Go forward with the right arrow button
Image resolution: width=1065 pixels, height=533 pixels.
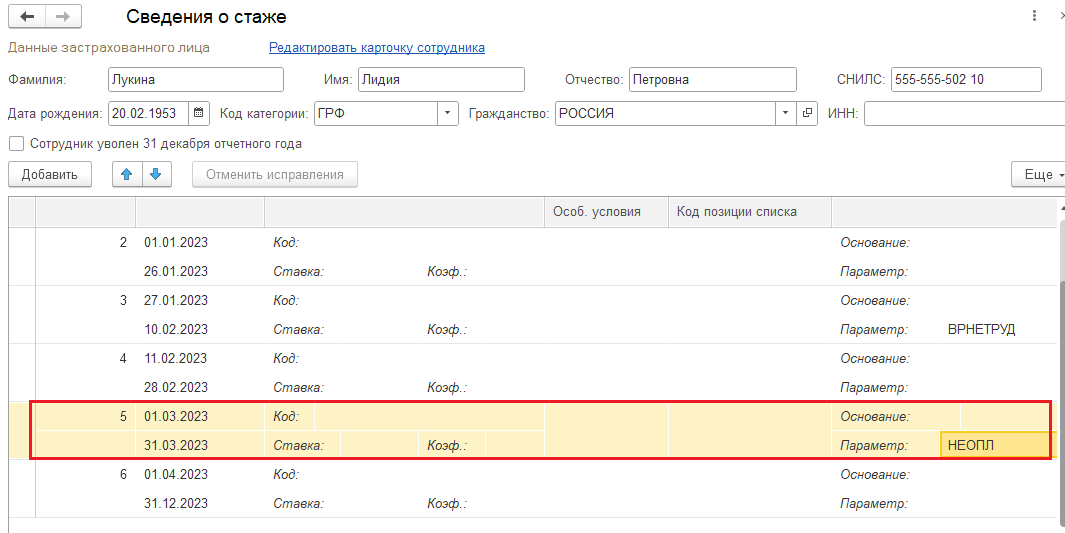(x=63, y=17)
